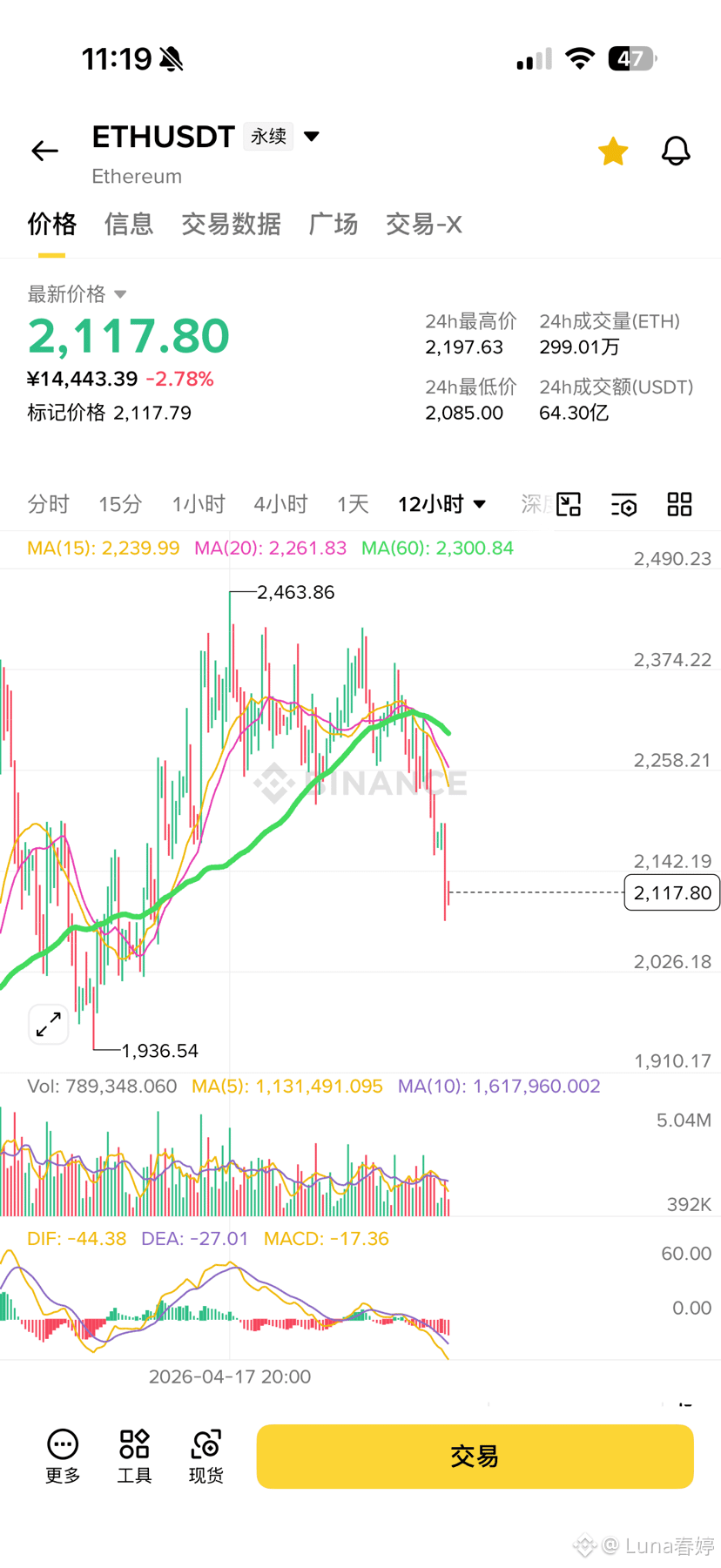Open the 广场 tab
The height and width of the screenshot is (1568, 721).
click(333, 225)
